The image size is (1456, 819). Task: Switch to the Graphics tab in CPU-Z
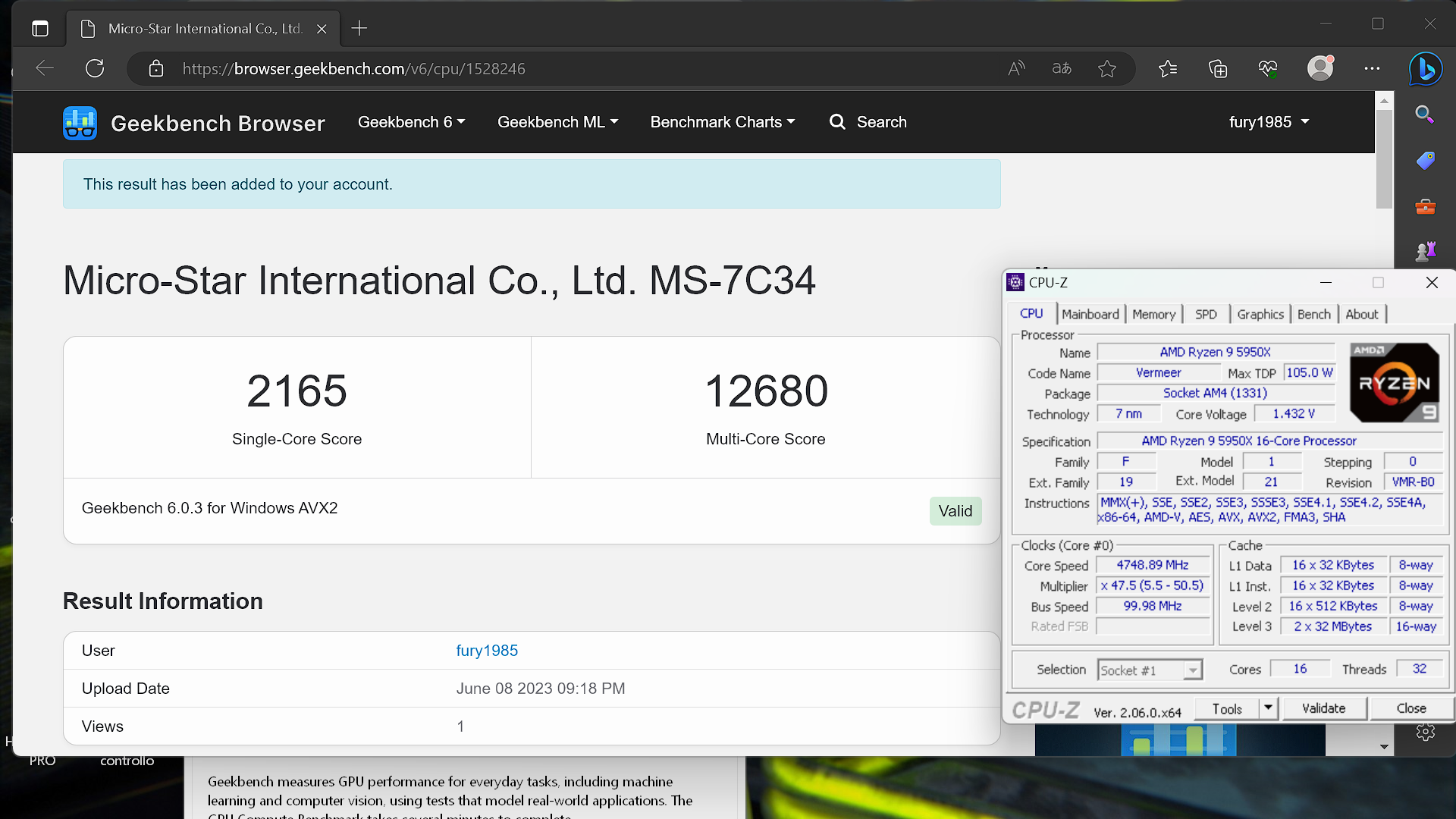pos(1260,315)
